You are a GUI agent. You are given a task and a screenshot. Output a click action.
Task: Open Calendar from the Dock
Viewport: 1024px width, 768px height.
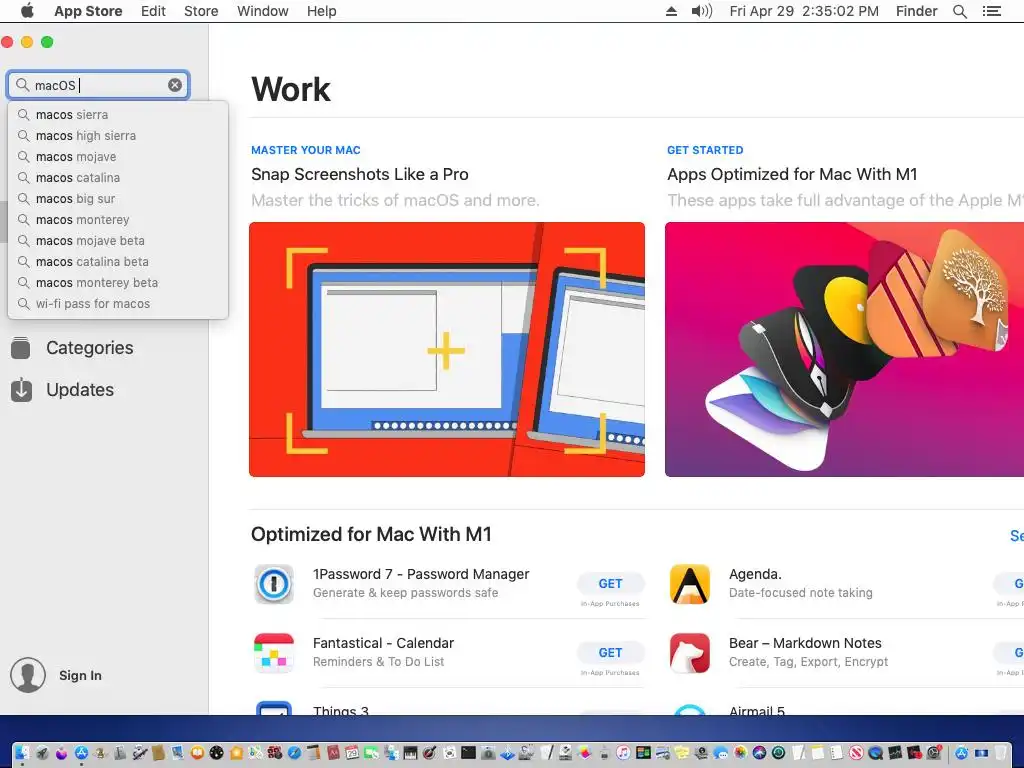pos(352,753)
